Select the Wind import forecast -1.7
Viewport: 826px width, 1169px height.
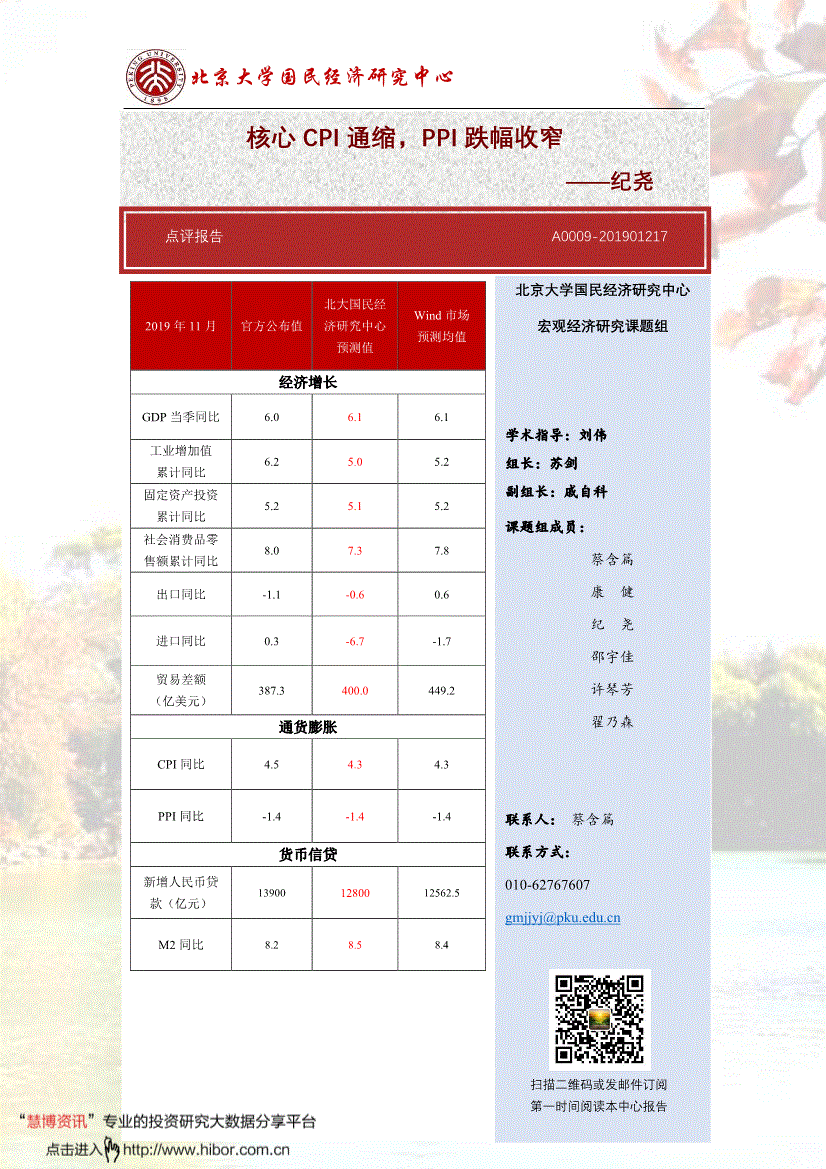click(441, 641)
